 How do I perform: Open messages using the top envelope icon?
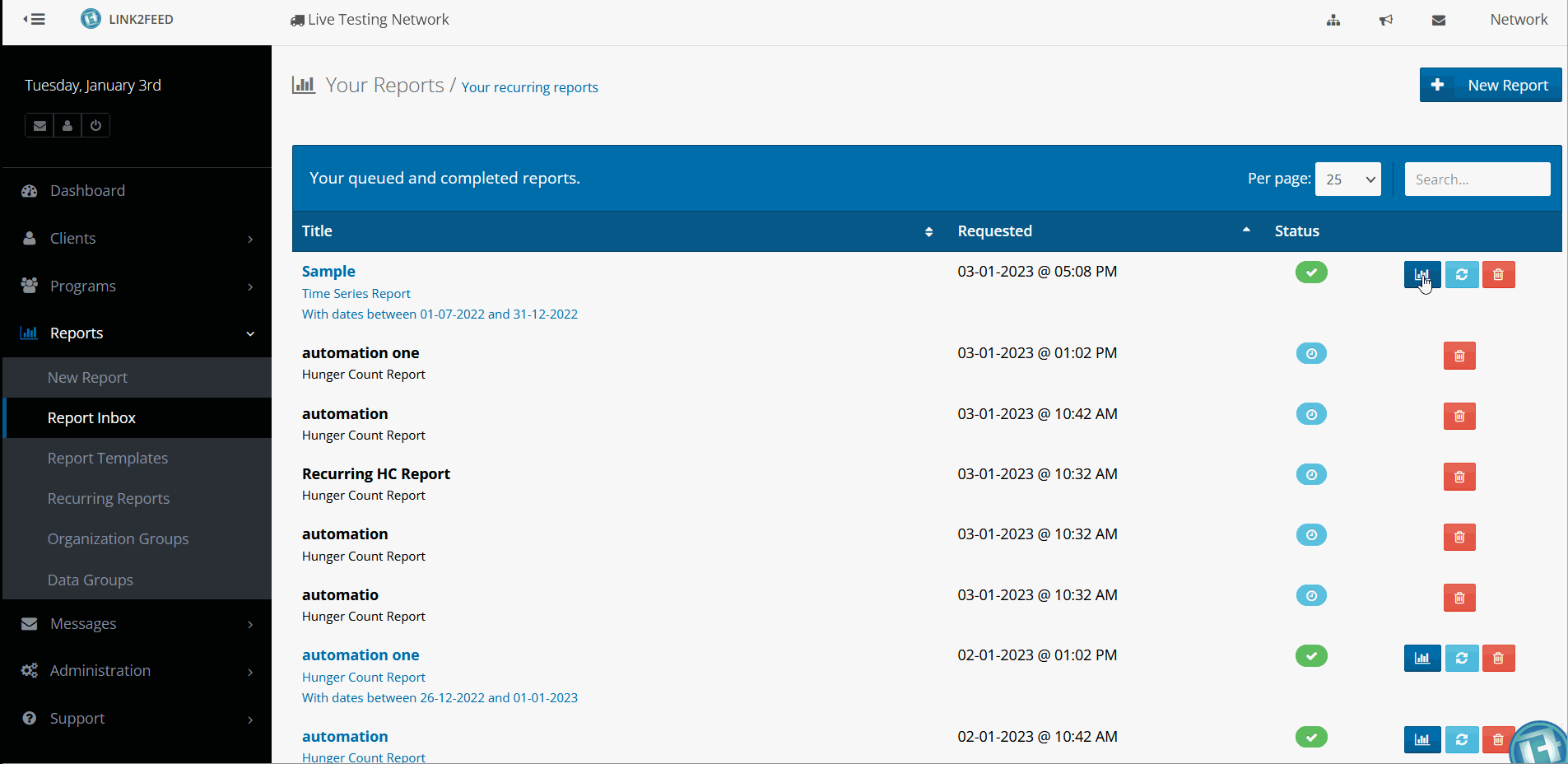point(1438,20)
